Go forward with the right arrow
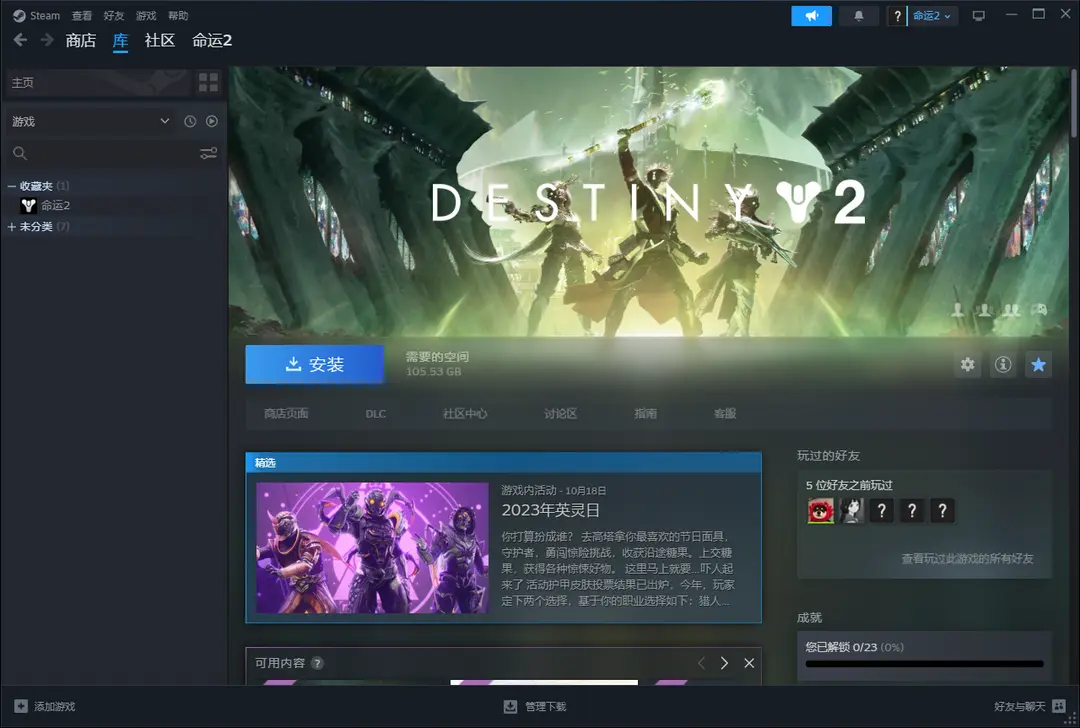 pyautogui.click(x=47, y=40)
